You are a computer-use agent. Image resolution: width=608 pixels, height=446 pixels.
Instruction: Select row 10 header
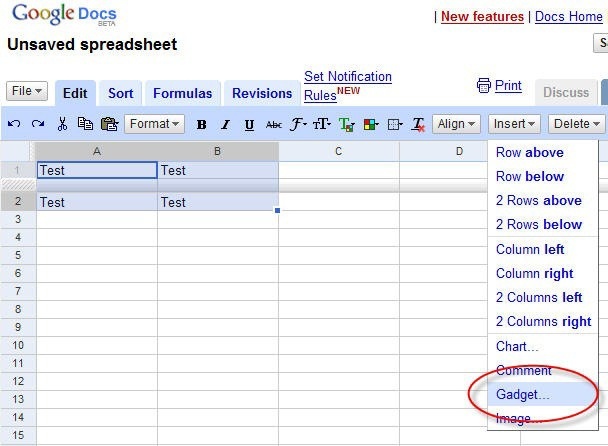coord(18,345)
